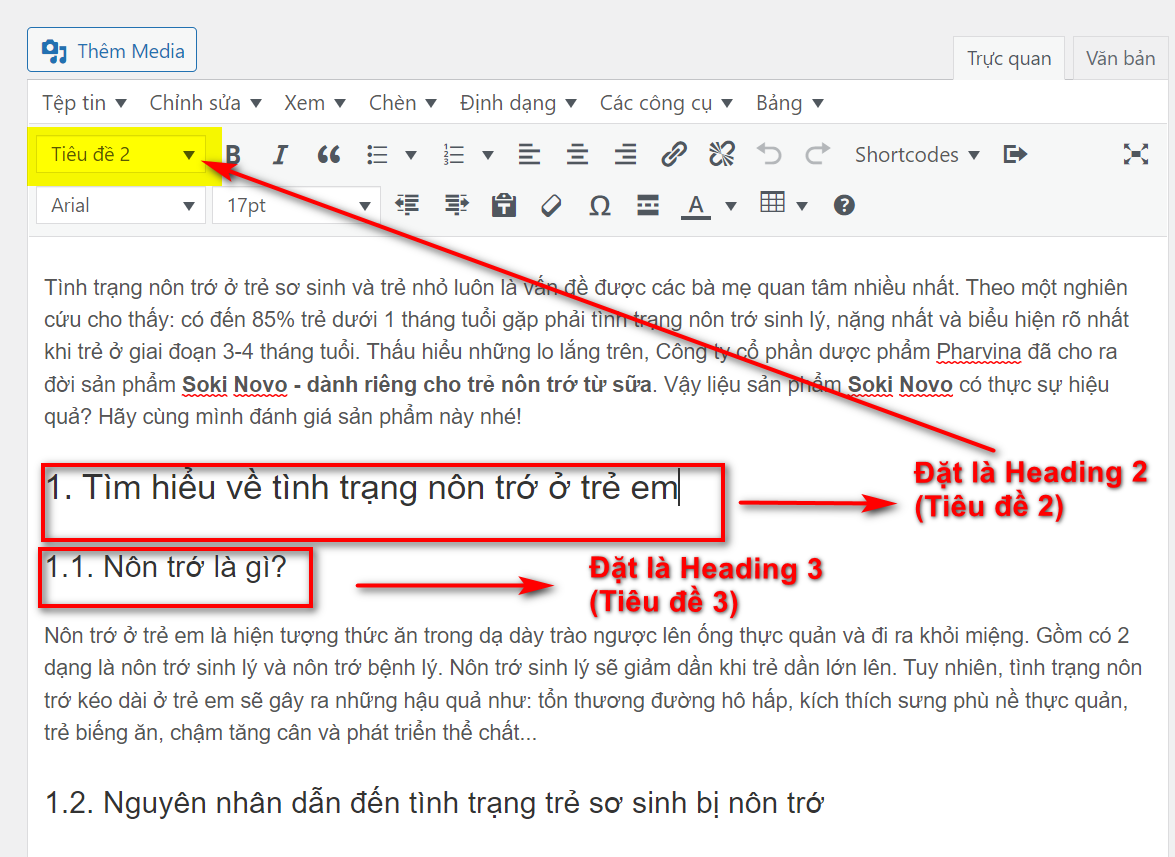The height and width of the screenshot is (857, 1175).
Task: Insert a special character with the Ω icon
Action: click(x=600, y=205)
